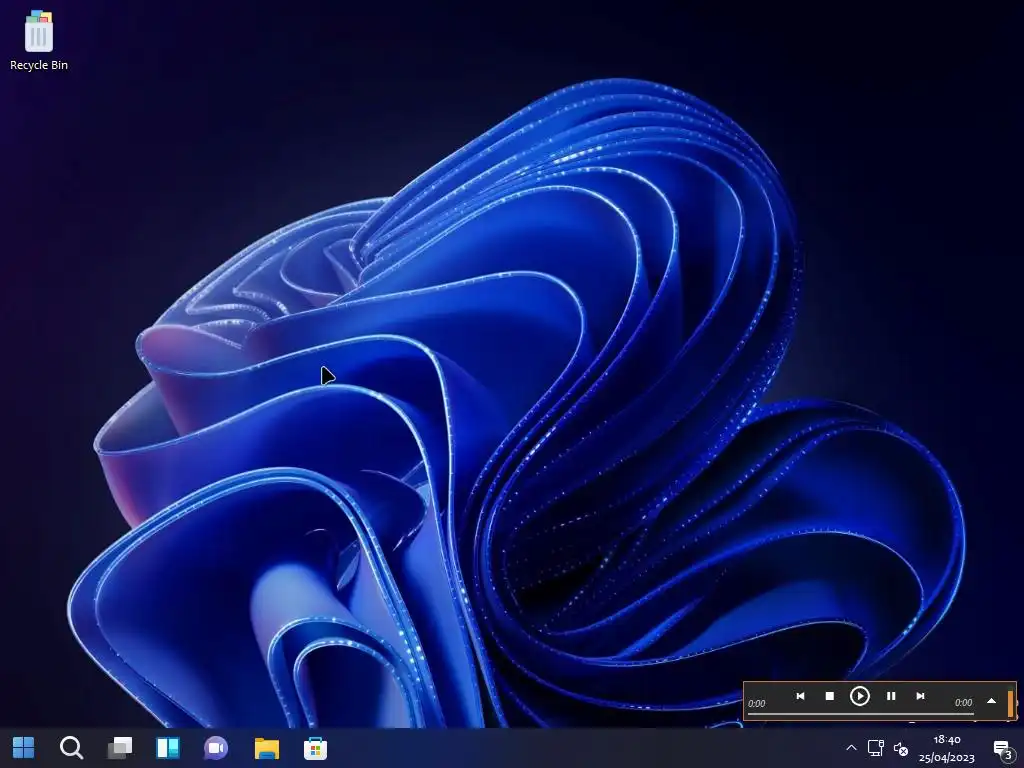Show hidden system tray icons
Viewport: 1024px width, 768px height.
851,748
